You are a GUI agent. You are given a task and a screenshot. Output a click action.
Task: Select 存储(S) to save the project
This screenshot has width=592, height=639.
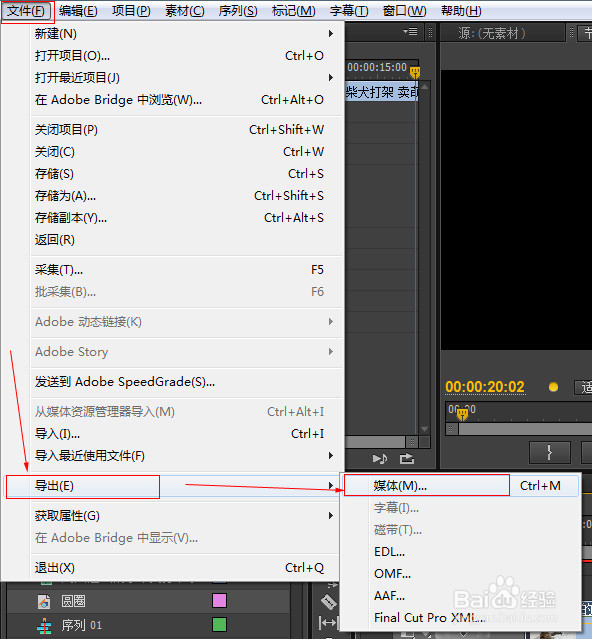click(185, 174)
